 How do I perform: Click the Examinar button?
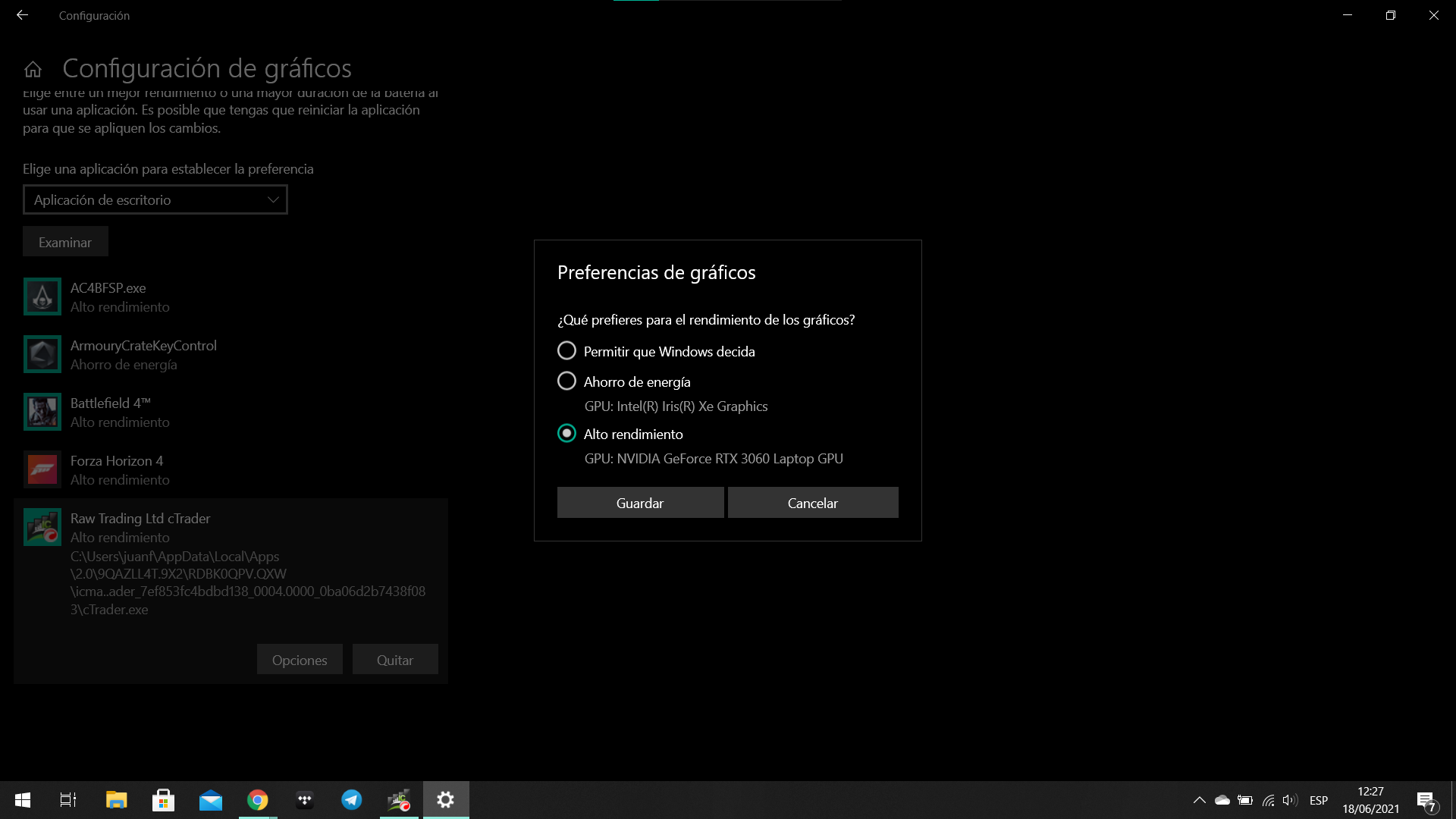coord(65,242)
